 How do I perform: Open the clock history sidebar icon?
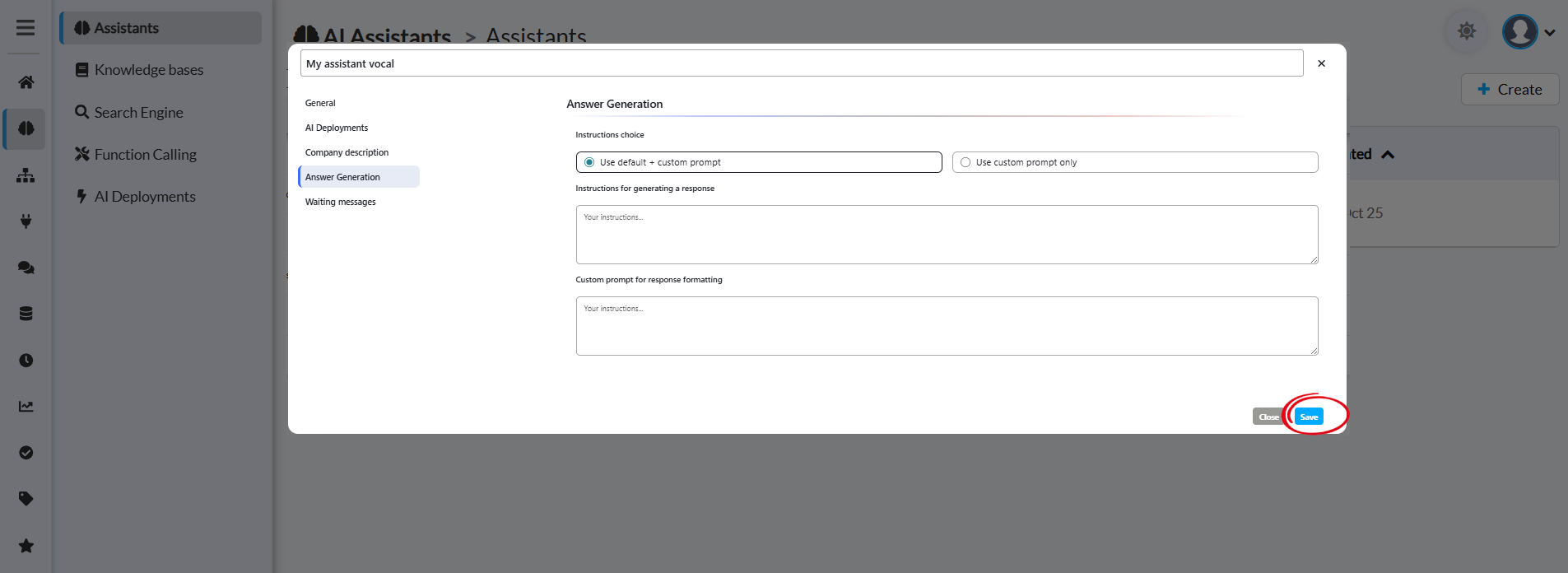click(26, 361)
